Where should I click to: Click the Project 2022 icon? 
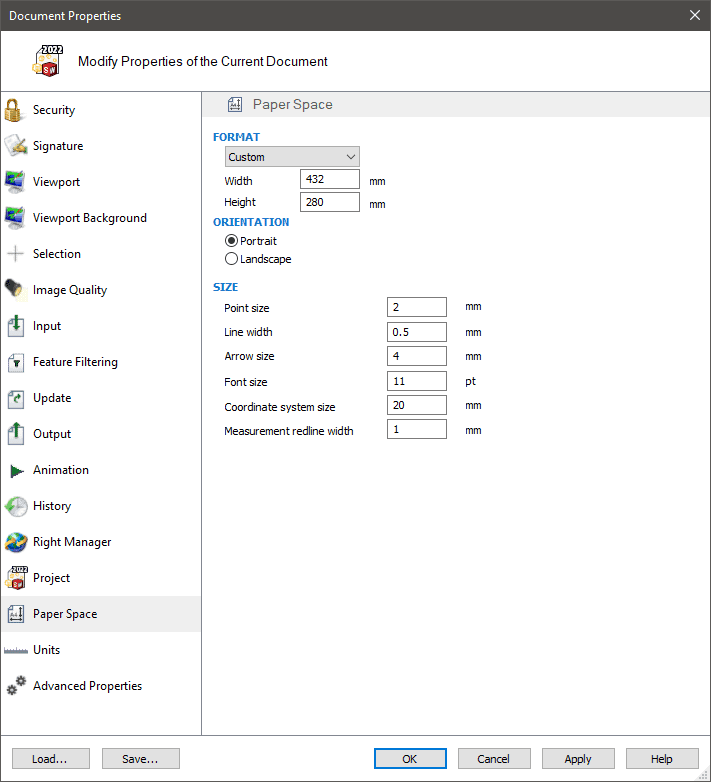[x=16, y=578]
